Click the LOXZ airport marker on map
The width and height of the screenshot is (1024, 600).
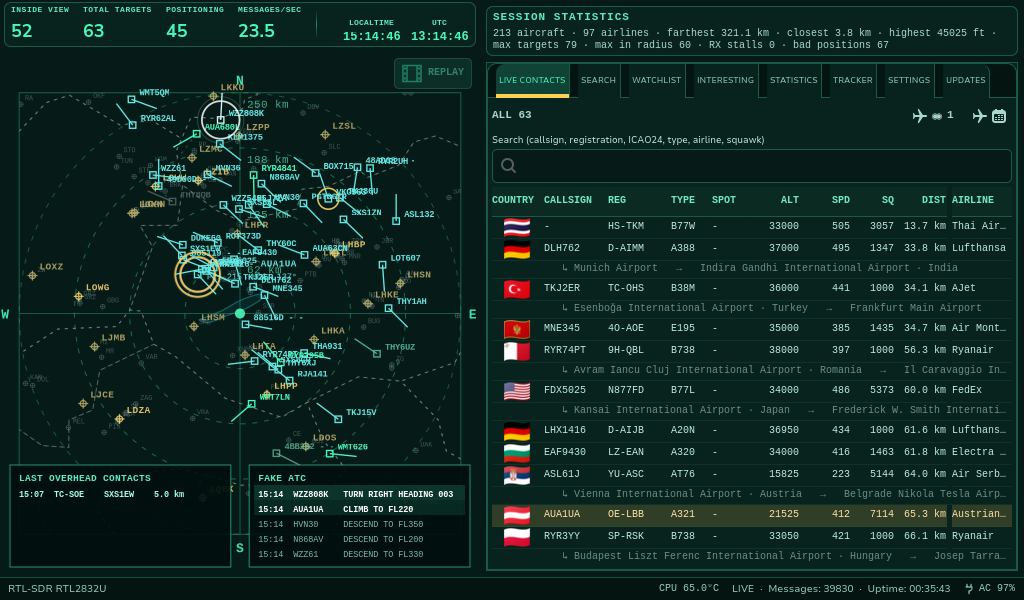tap(32, 276)
